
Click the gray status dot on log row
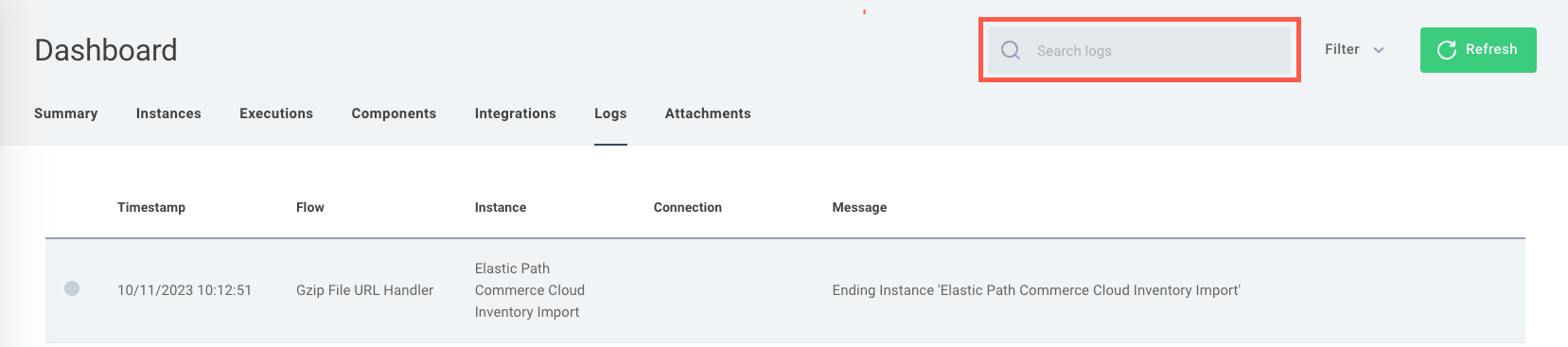(x=72, y=288)
